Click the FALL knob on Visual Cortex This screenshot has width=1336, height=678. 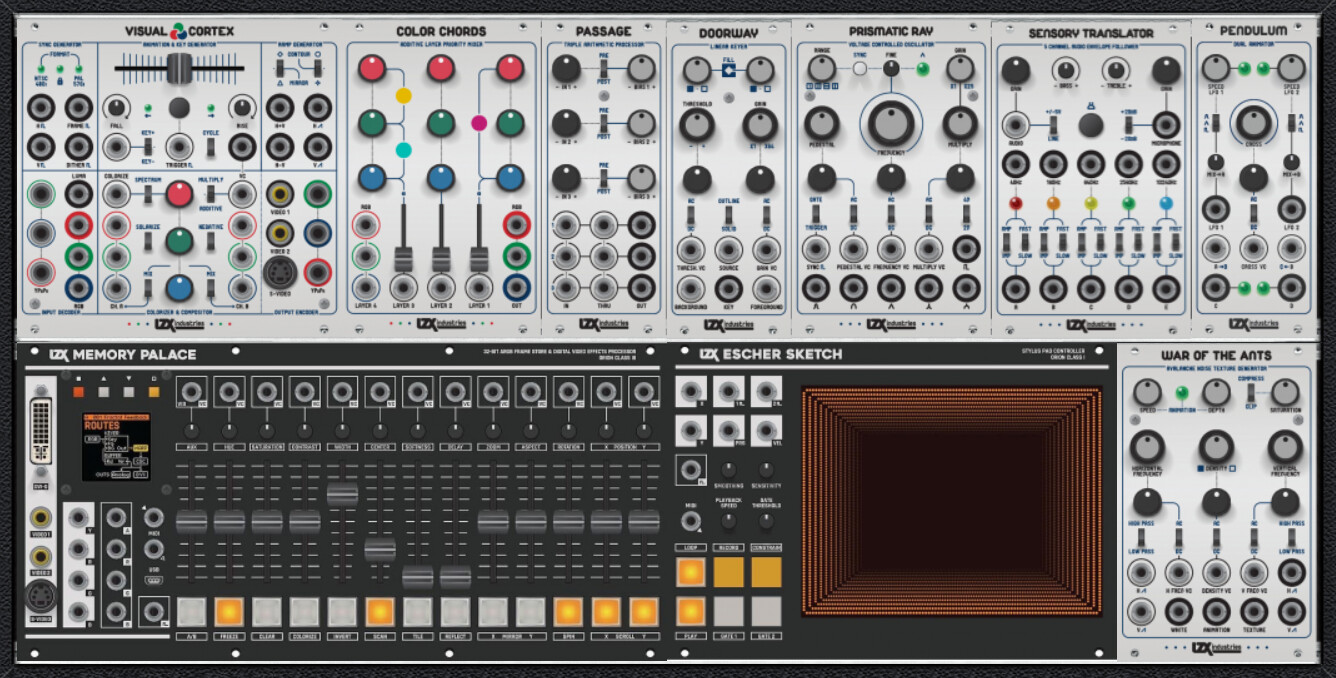(x=117, y=108)
